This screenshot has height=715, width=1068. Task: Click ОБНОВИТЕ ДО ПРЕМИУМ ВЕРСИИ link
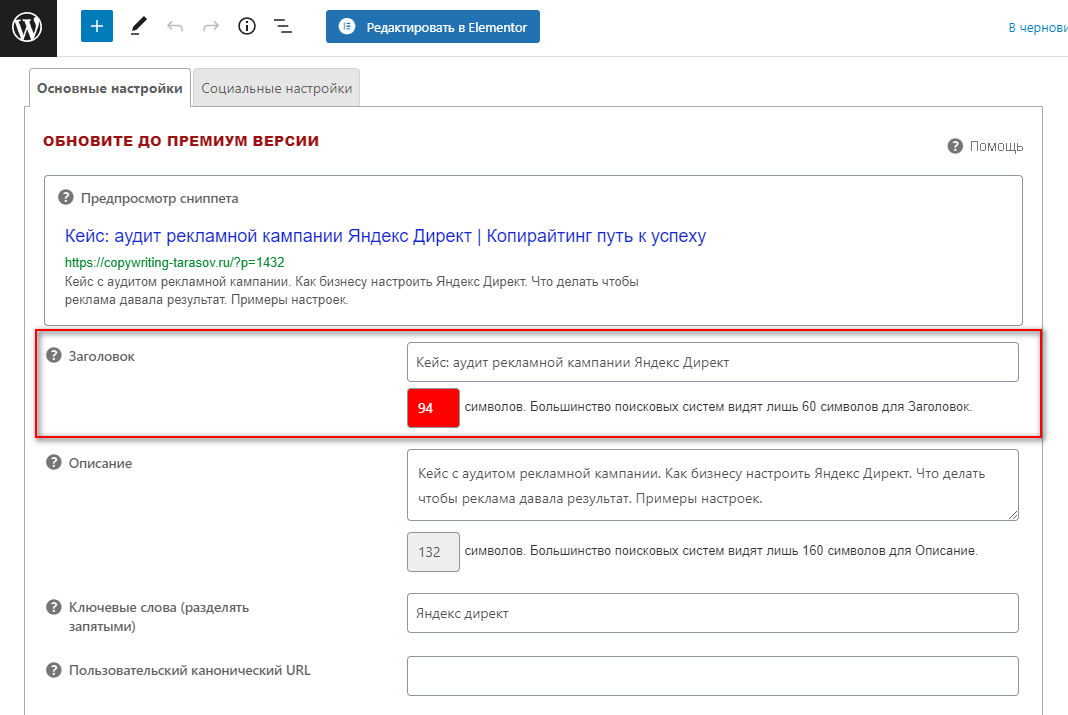coord(181,141)
